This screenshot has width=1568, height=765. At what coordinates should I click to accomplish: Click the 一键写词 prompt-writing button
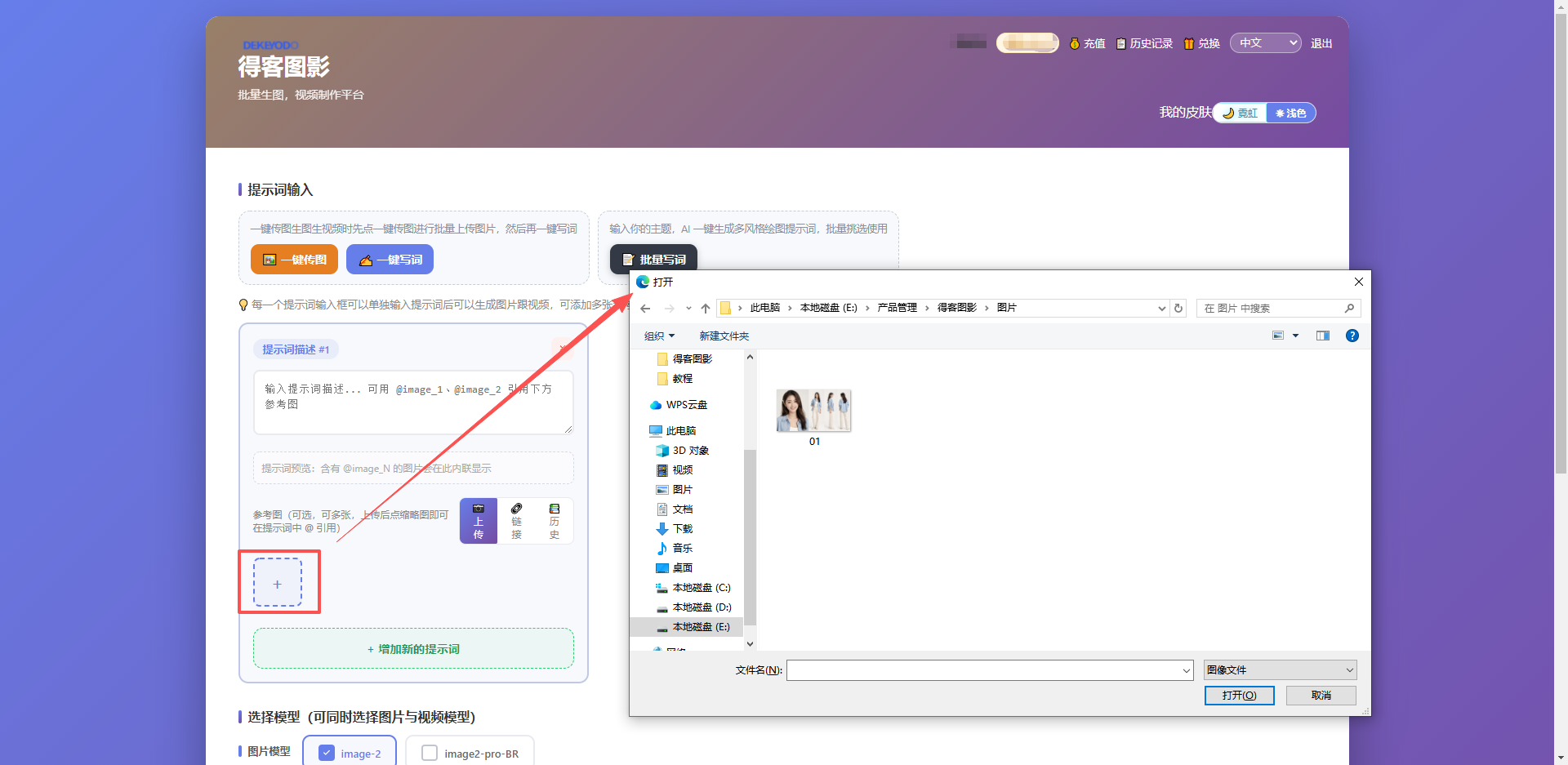(390, 260)
